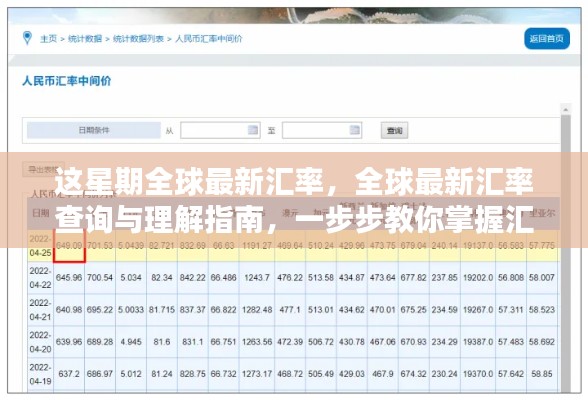Click the cell with value 842.22

193,278
